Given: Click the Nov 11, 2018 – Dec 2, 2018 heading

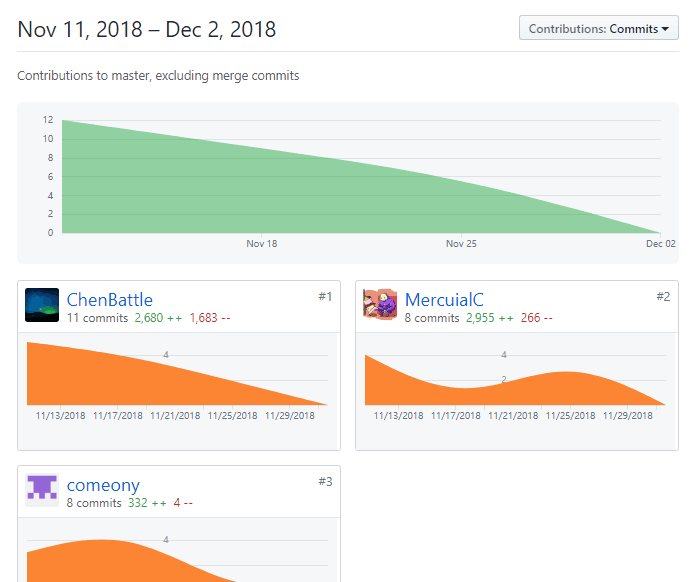Looking at the screenshot, I should pos(147,30).
